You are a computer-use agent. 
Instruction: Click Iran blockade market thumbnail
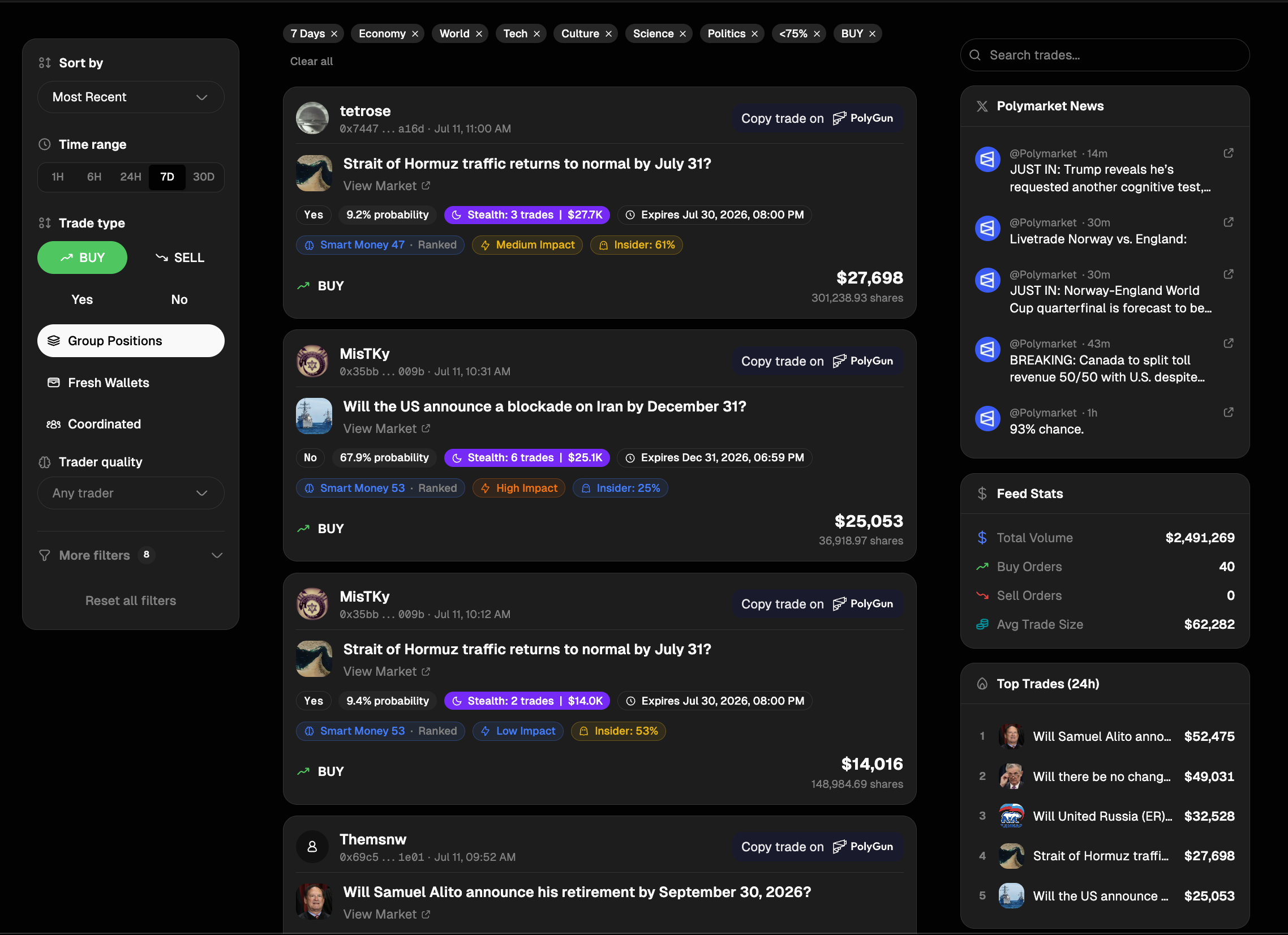point(314,416)
